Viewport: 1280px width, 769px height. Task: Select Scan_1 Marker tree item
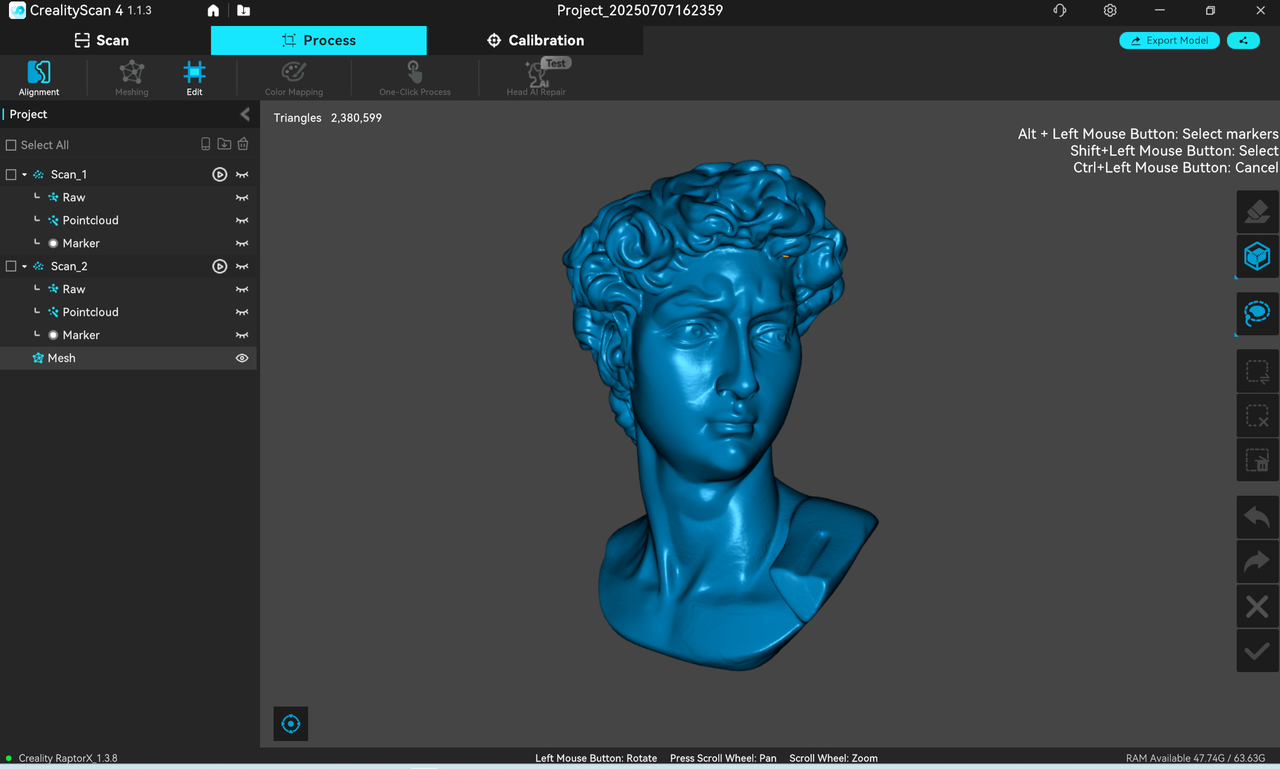(x=81, y=243)
